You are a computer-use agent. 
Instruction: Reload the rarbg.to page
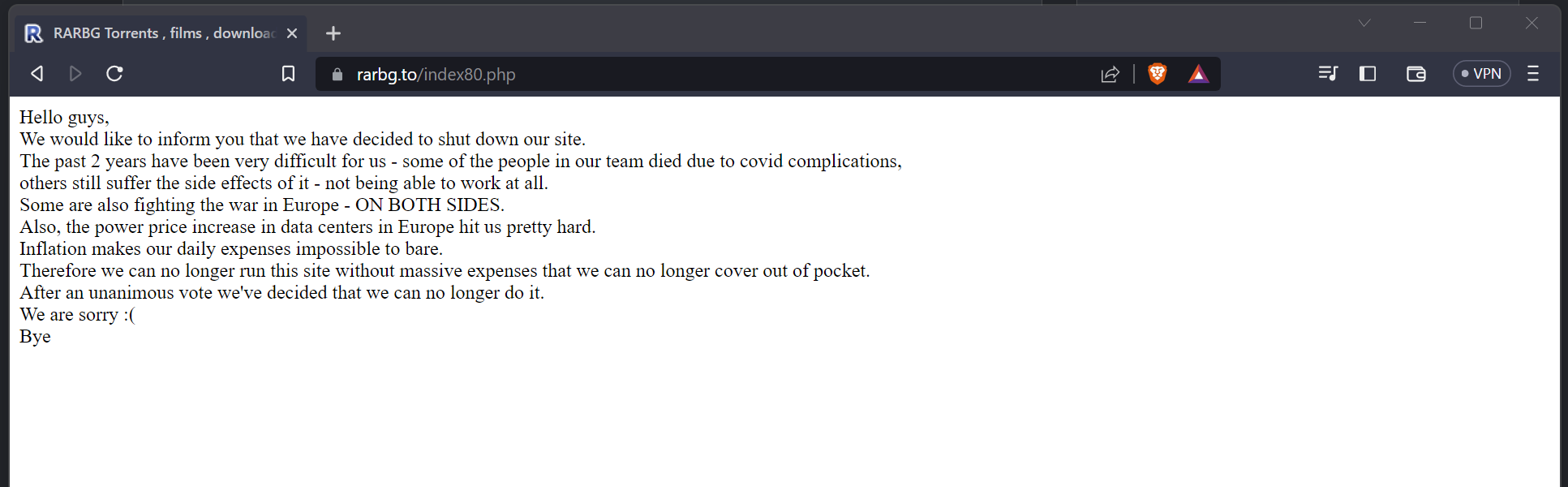114,74
